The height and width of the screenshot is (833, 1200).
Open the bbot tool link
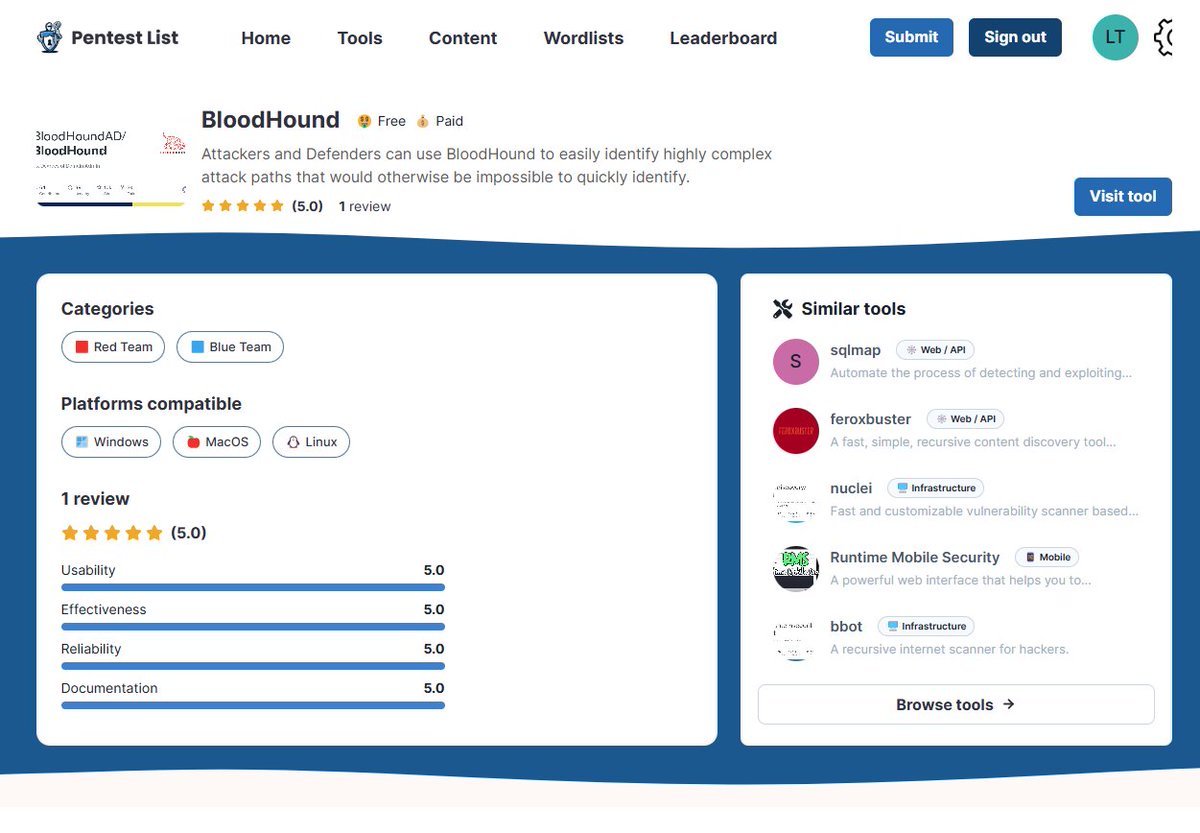pos(846,626)
